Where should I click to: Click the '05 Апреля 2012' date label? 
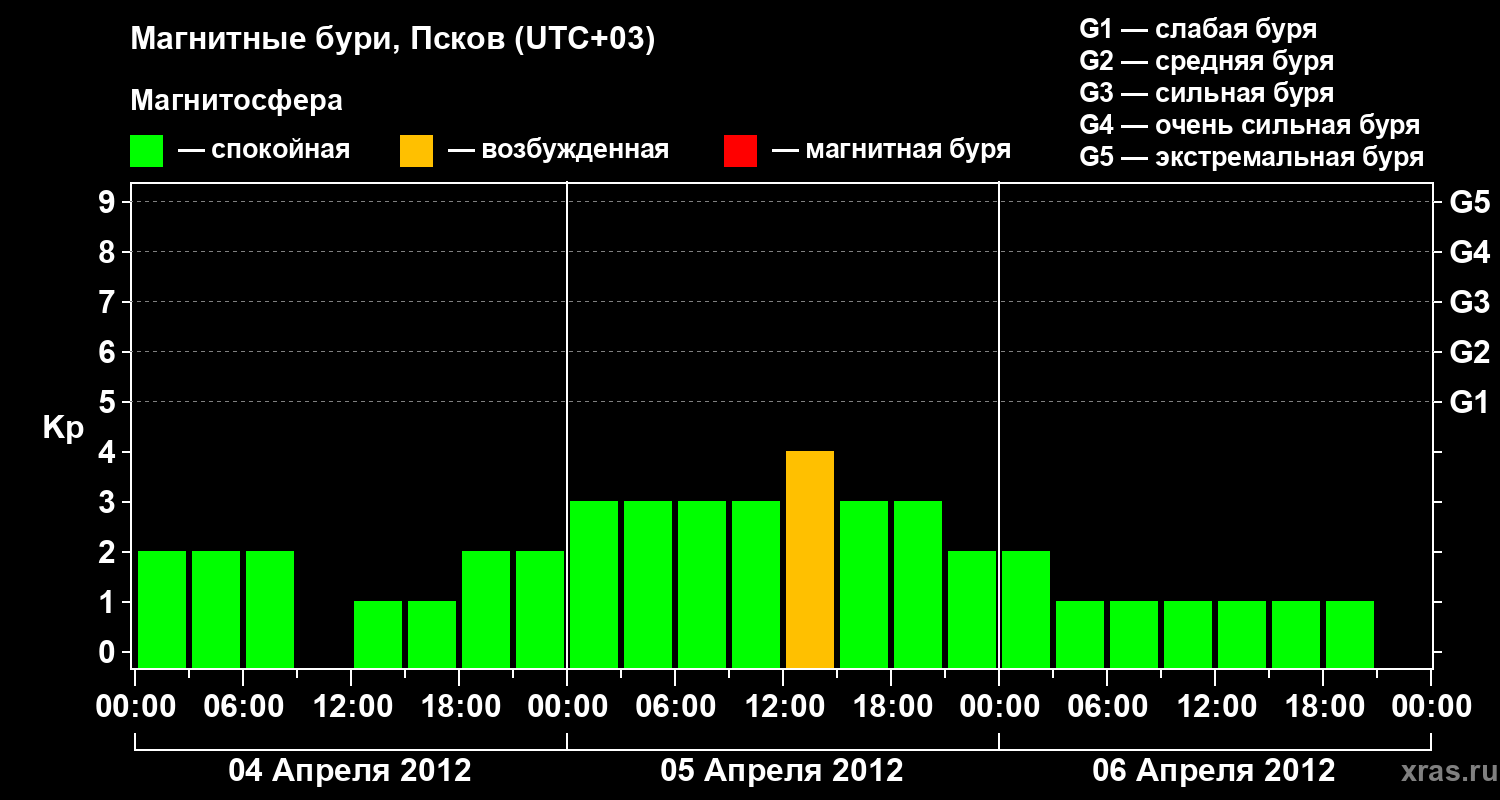pyautogui.click(x=782, y=770)
